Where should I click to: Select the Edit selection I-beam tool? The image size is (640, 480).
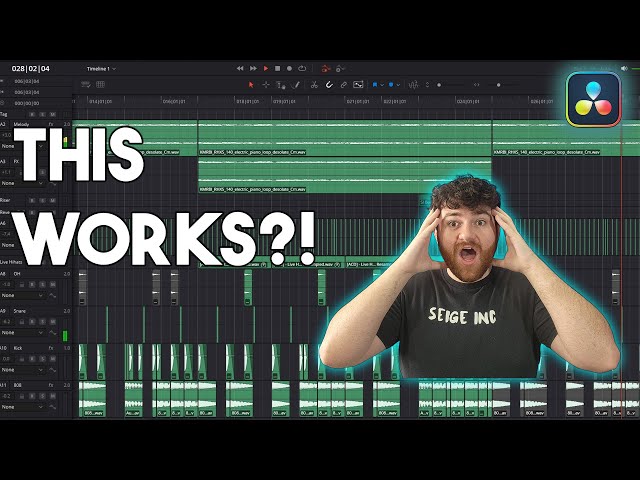[x=281, y=85]
